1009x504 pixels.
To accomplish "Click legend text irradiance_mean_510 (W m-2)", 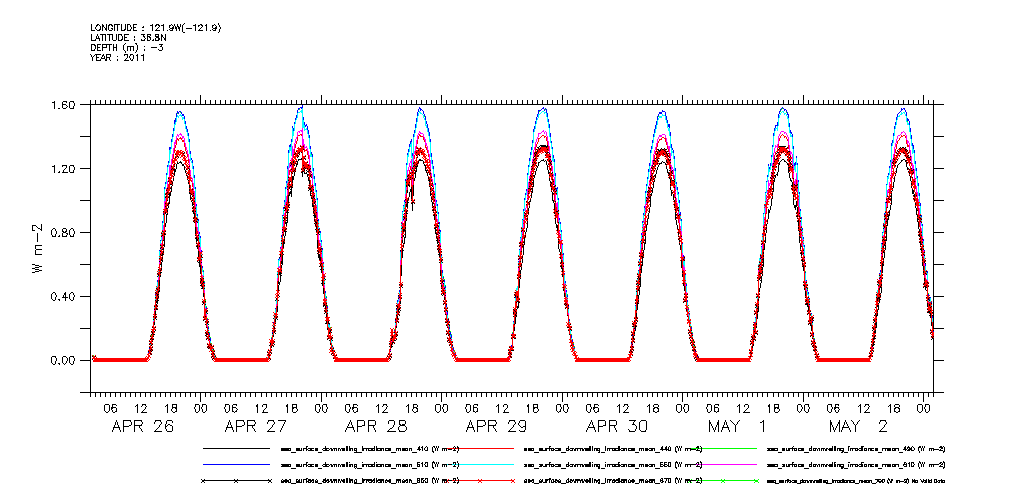I will [369, 465].
